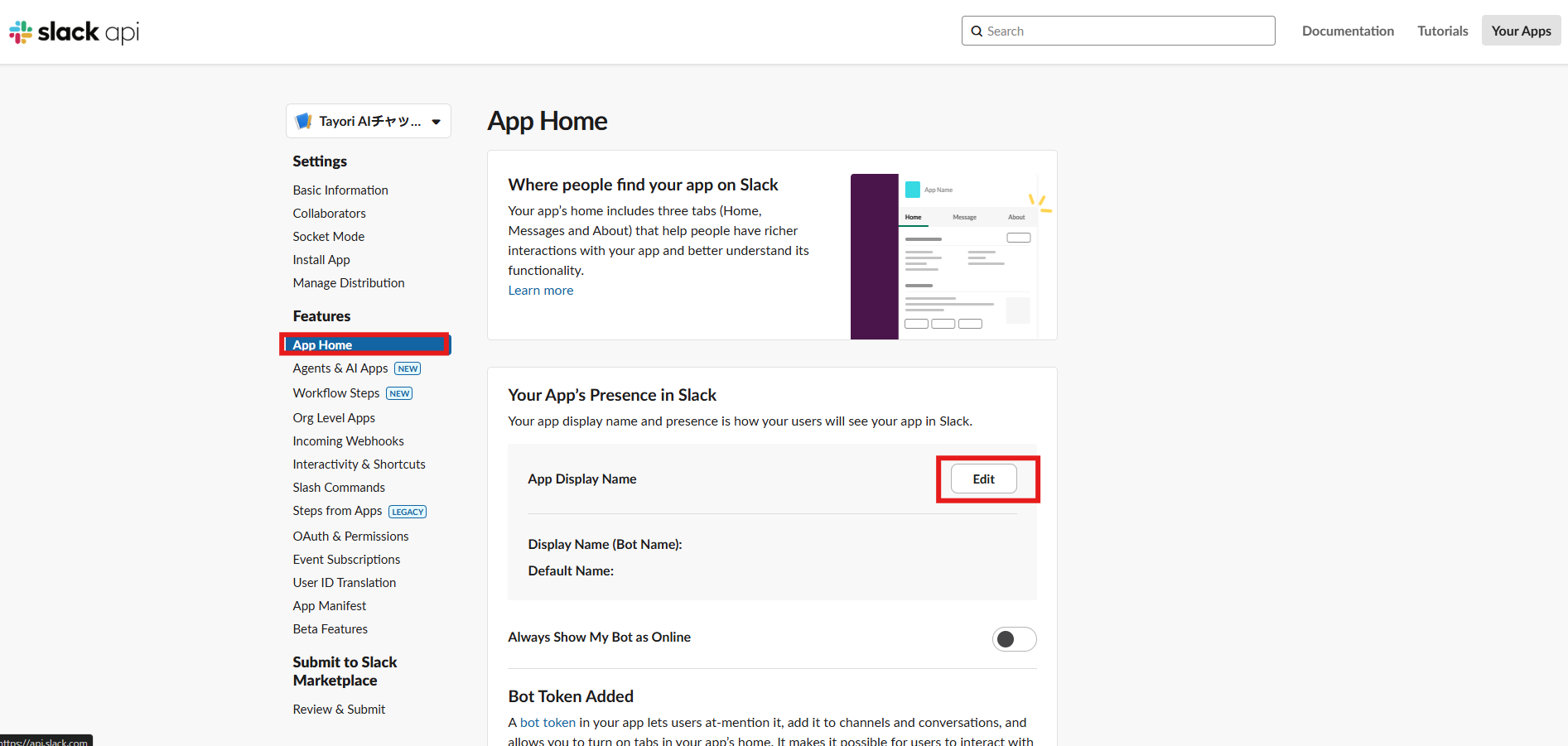
Task: Select OAuth & Permissions in sidebar
Action: [350, 537]
